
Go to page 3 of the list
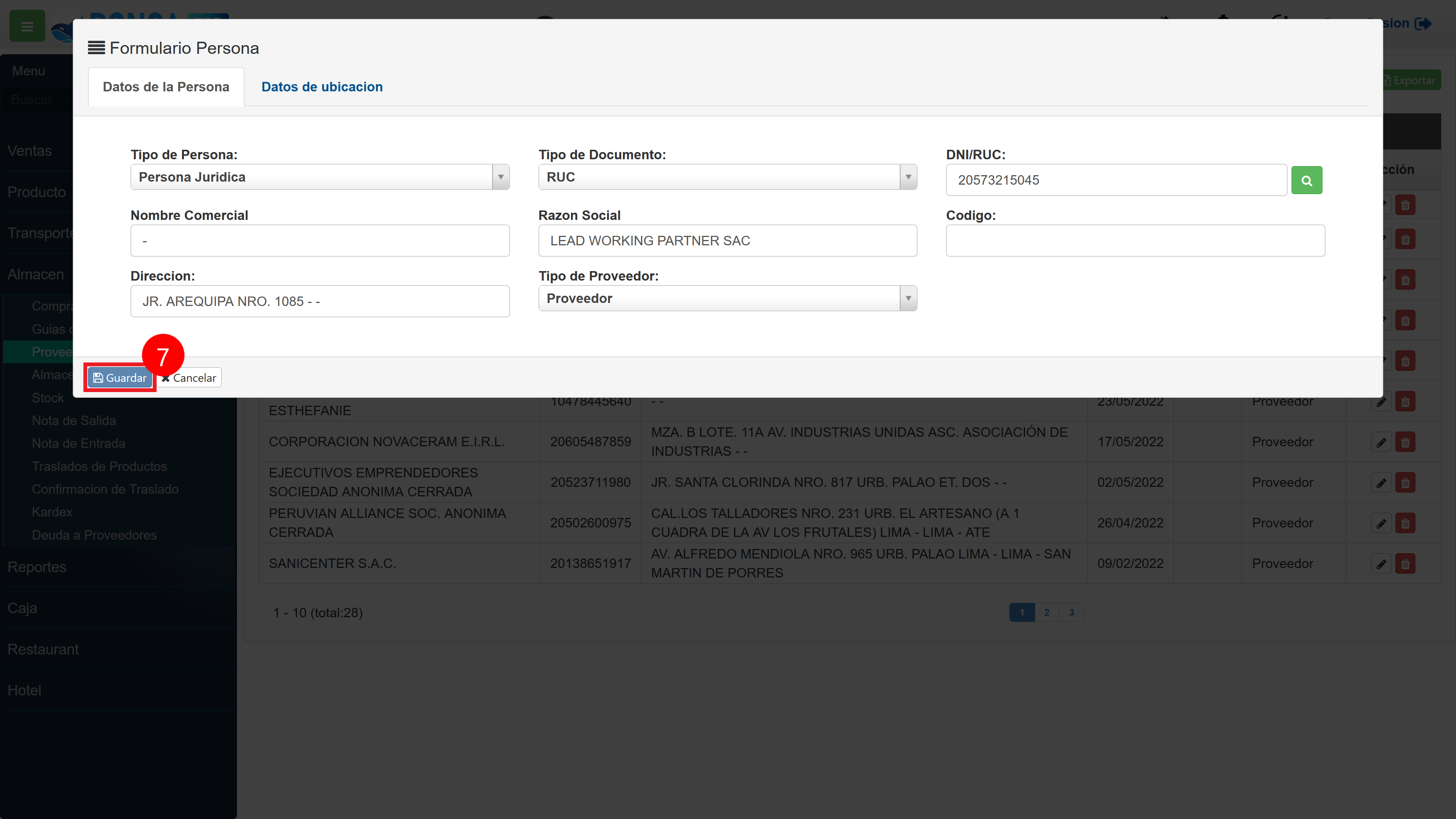coord(1072,613)
